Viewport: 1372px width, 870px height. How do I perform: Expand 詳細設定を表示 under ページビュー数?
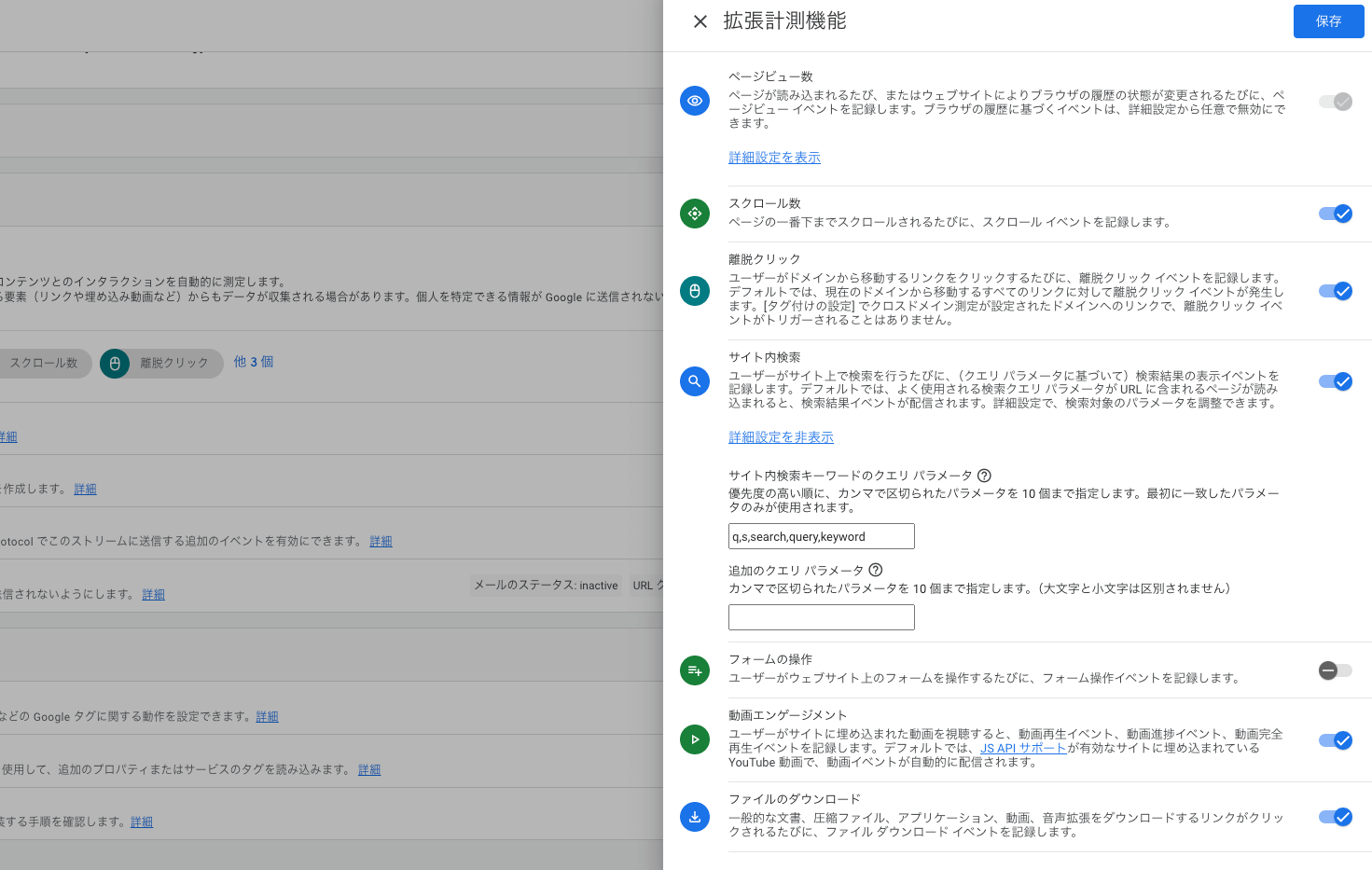coord(774,158)
